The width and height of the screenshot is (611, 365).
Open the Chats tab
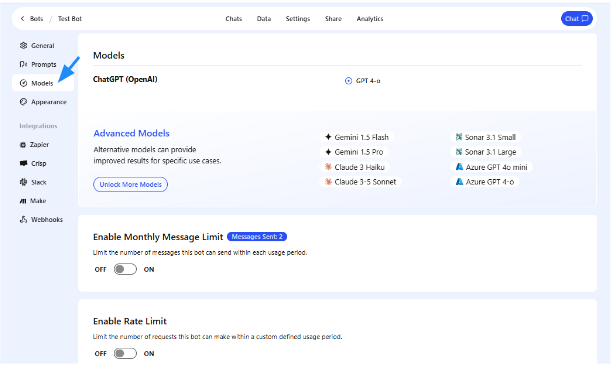[x=233, y=18]
